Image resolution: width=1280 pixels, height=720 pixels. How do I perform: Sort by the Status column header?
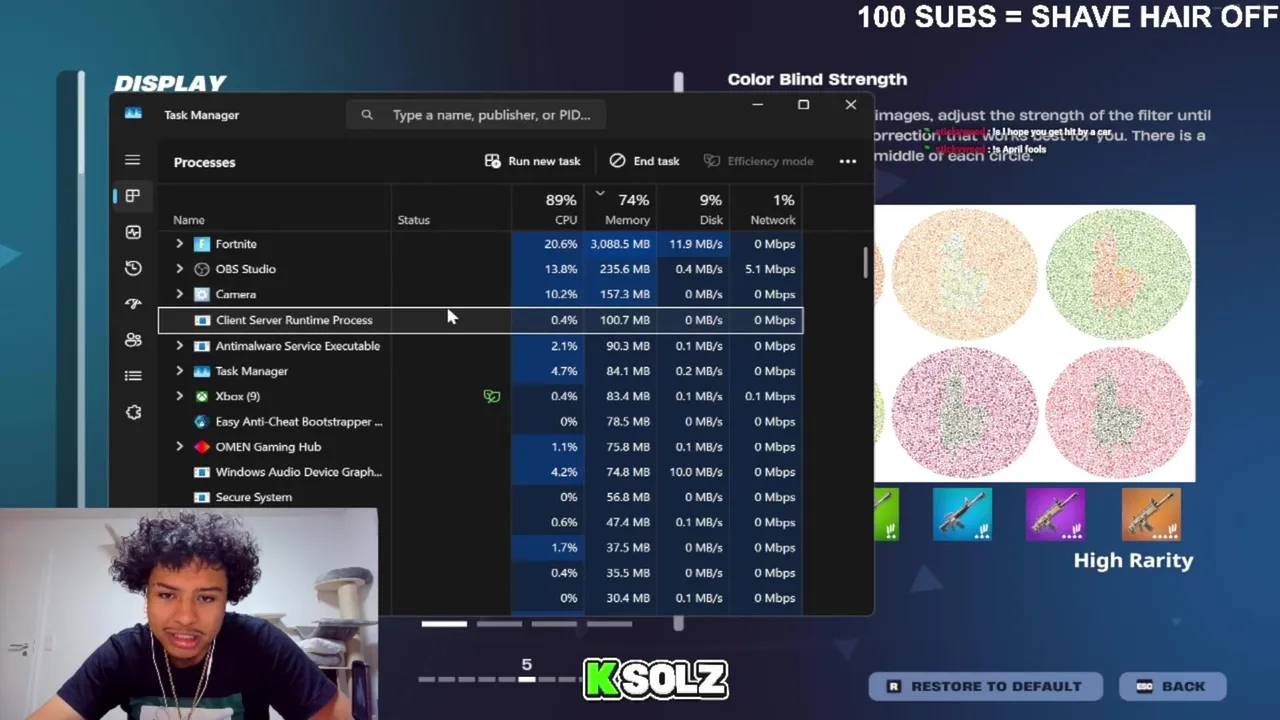(x=451, y=209)
